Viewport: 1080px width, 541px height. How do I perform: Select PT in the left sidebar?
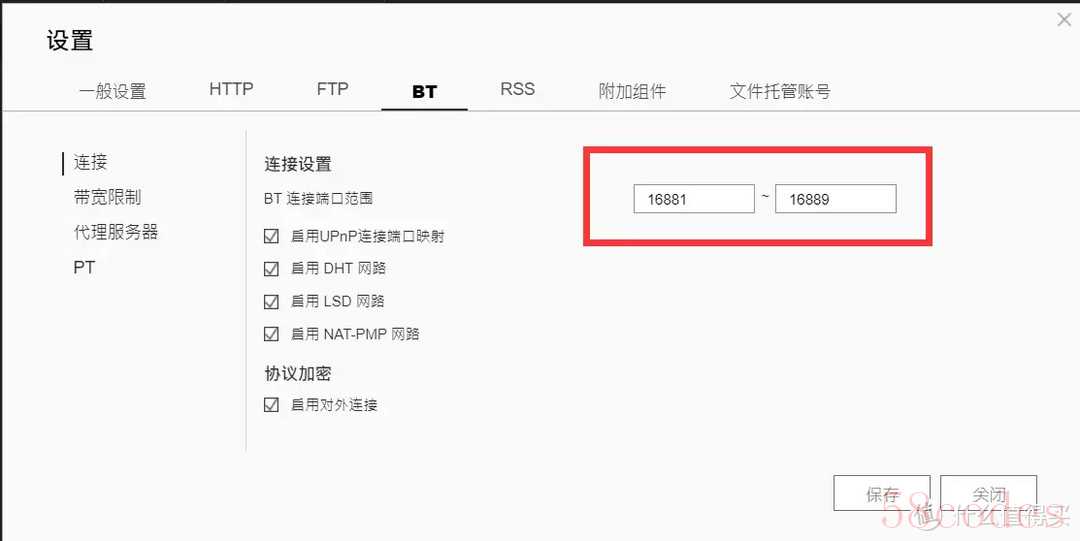pos(84,267)
